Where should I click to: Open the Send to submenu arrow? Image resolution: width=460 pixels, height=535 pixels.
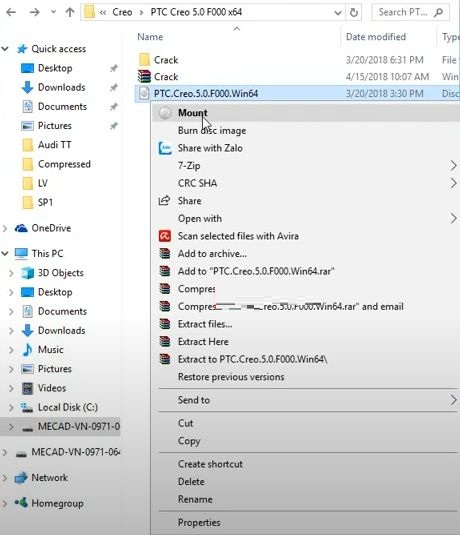[x=453, y=400]
